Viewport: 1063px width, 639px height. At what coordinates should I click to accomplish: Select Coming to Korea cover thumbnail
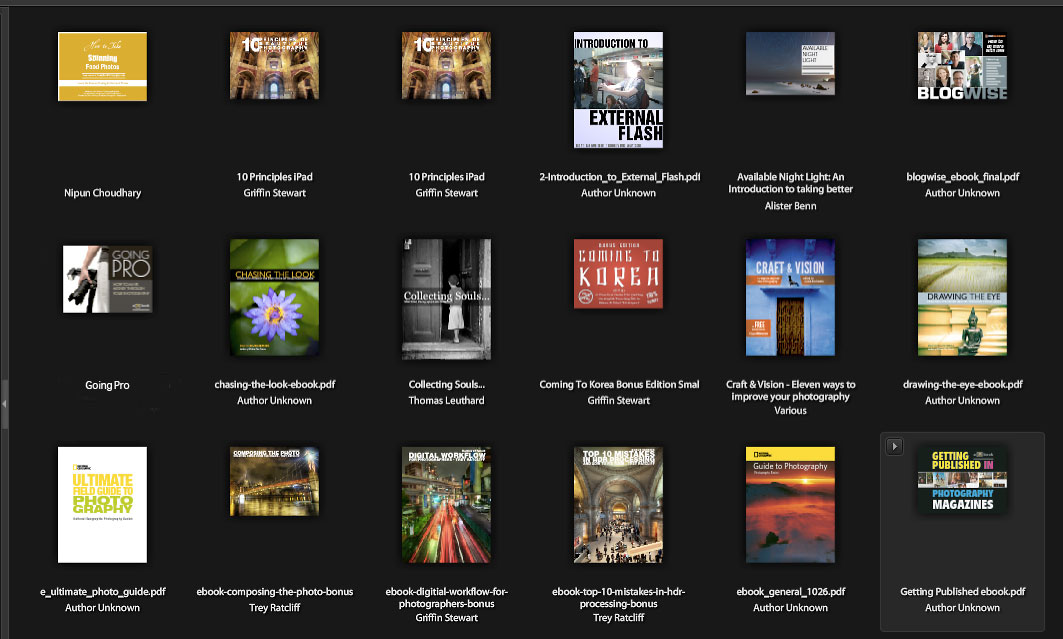click(618, 273)
